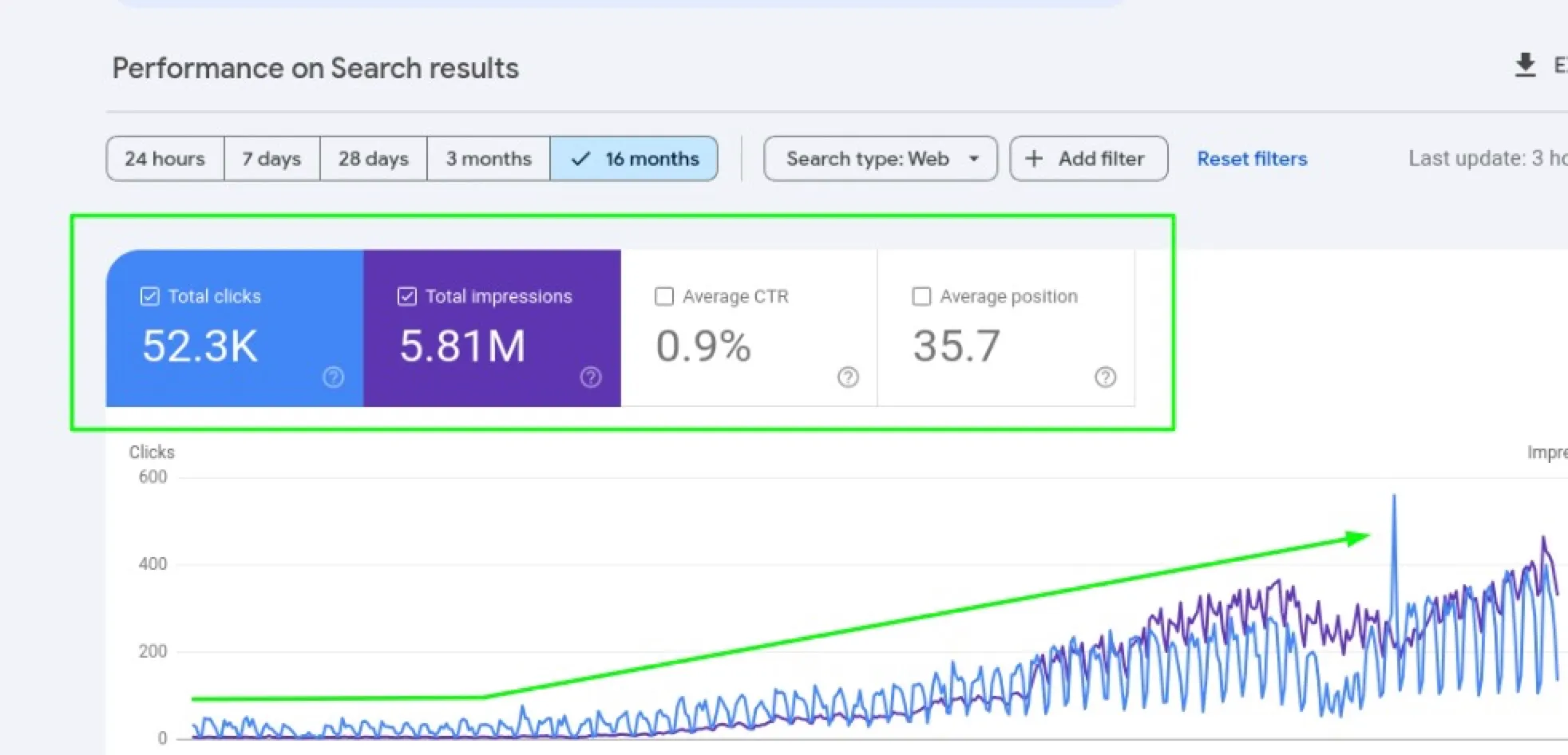Click the 200 value on chart axis
Screen dimensions: 1568x755
tap(152, 651)
